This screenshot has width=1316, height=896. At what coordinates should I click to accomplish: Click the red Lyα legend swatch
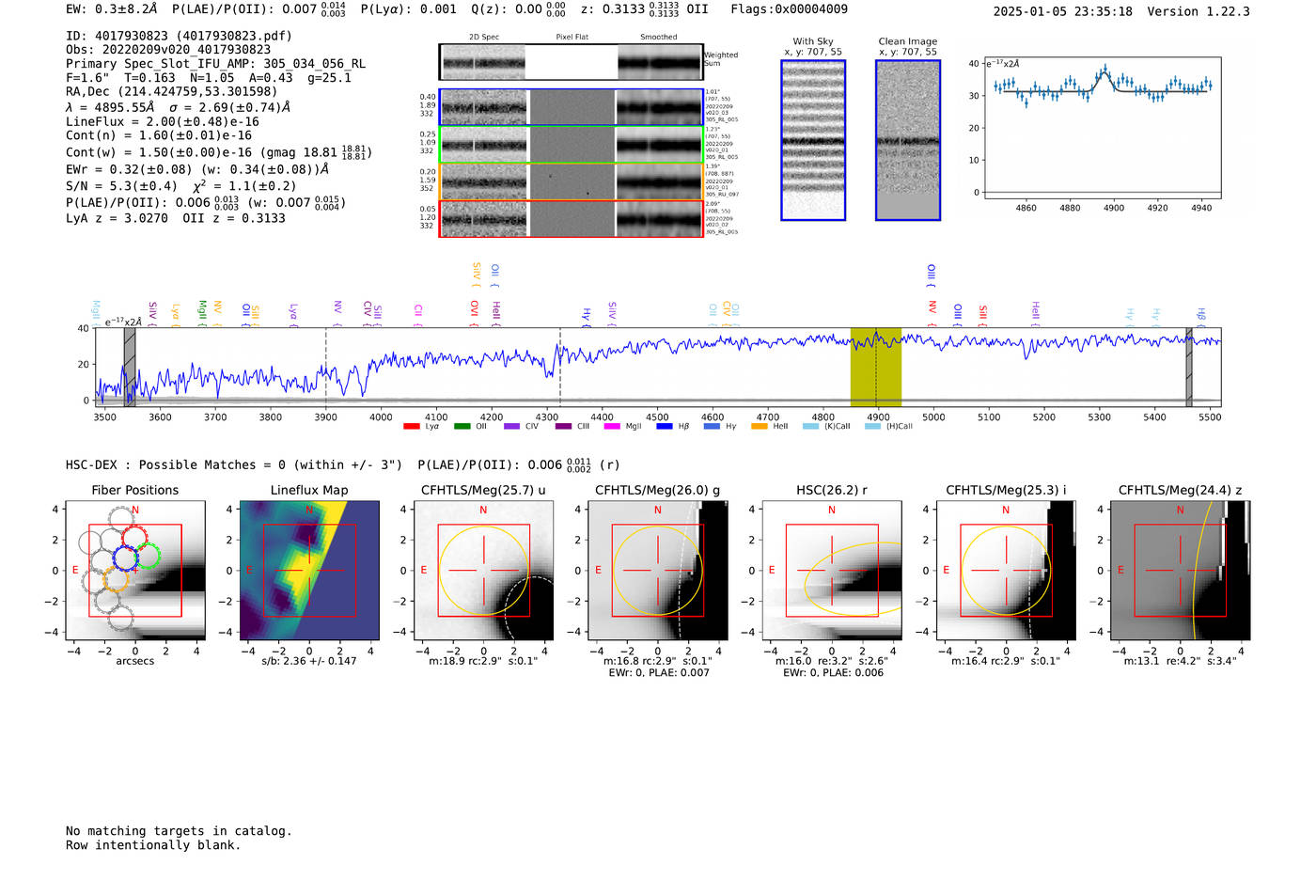412,426
